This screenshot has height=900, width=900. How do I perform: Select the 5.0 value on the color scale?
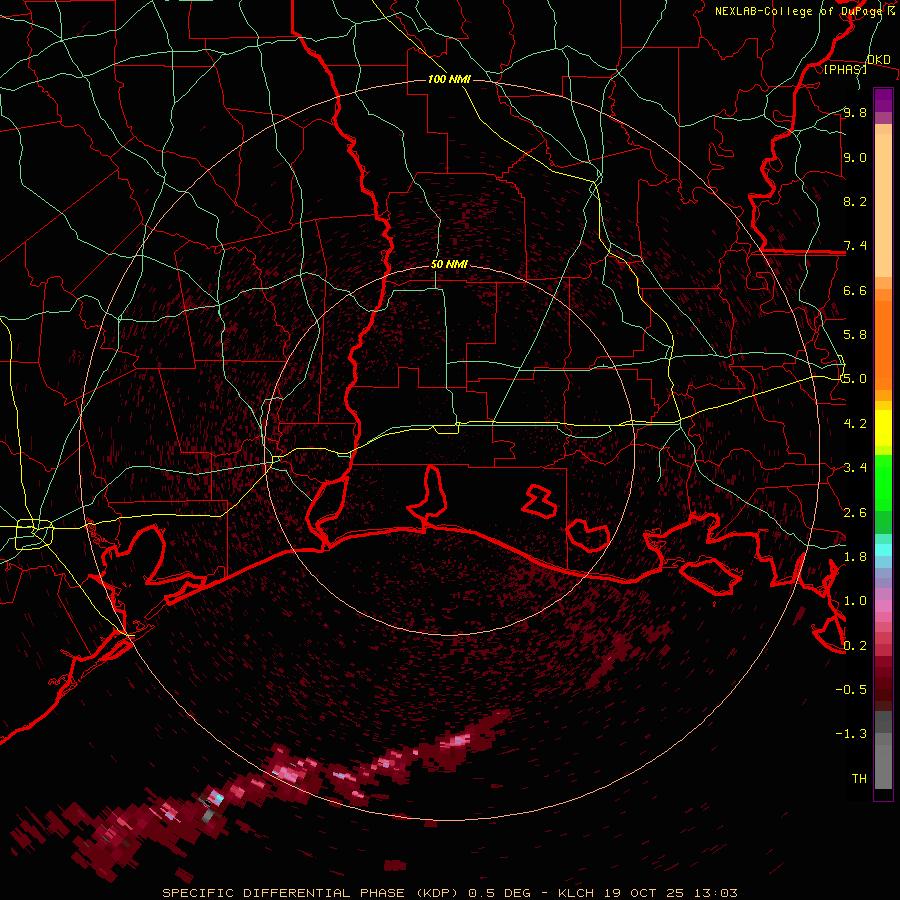click(855, 379)
